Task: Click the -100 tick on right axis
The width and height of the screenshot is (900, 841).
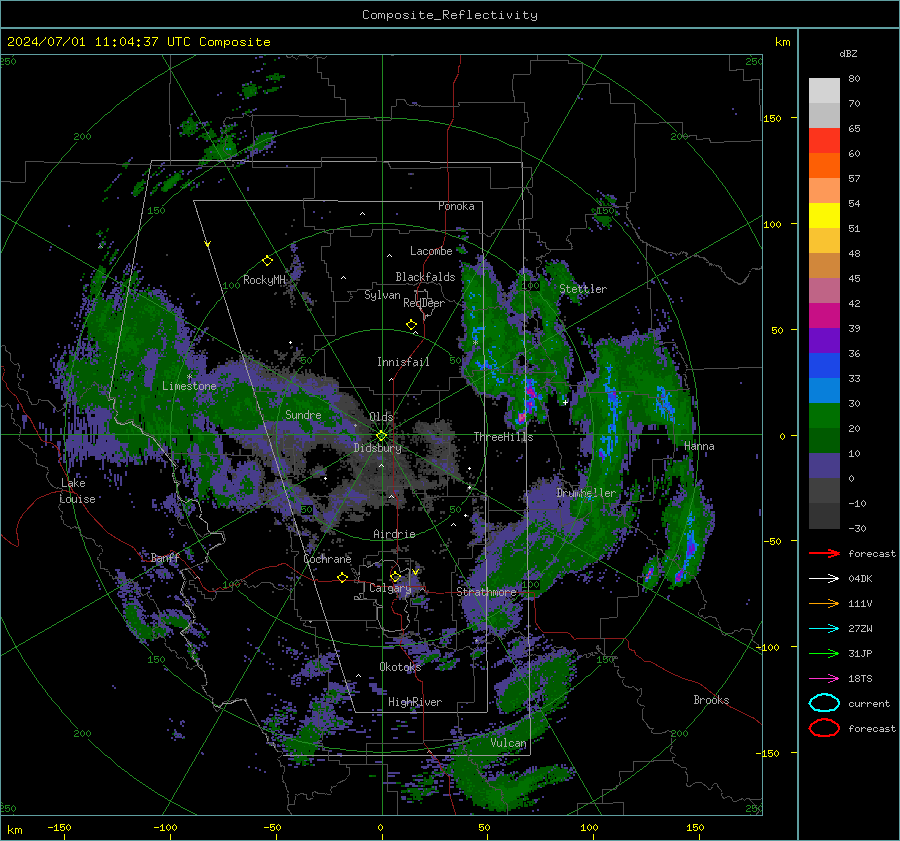Action: [767, 647]
